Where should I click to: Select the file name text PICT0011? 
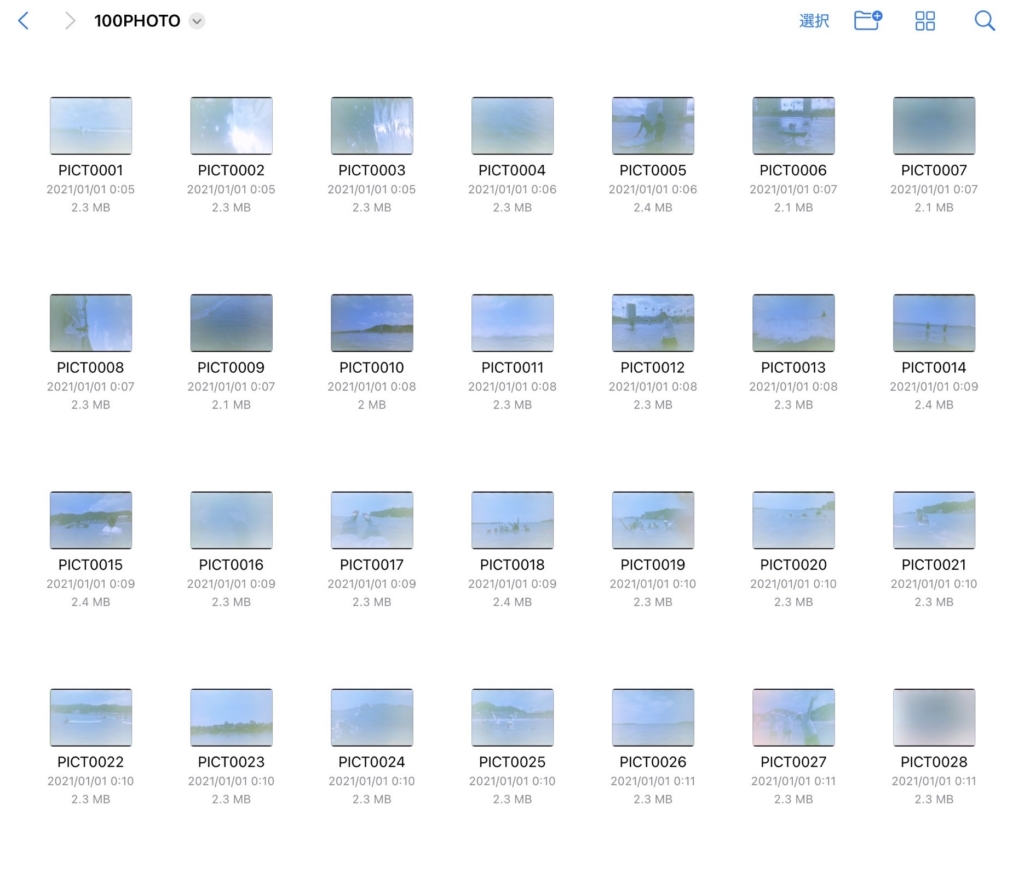click(513, 368)
